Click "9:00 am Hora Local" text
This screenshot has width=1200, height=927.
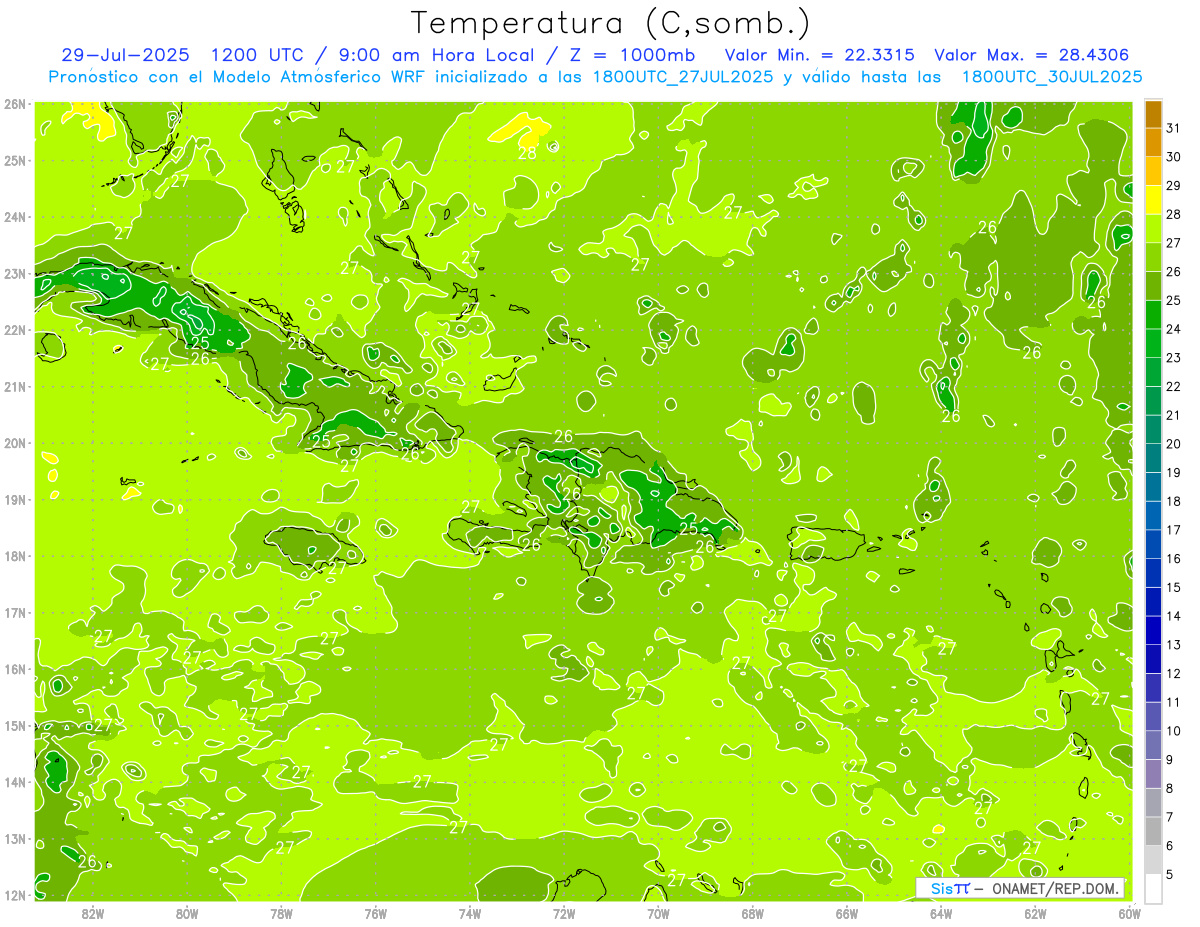tap(436, 55)
